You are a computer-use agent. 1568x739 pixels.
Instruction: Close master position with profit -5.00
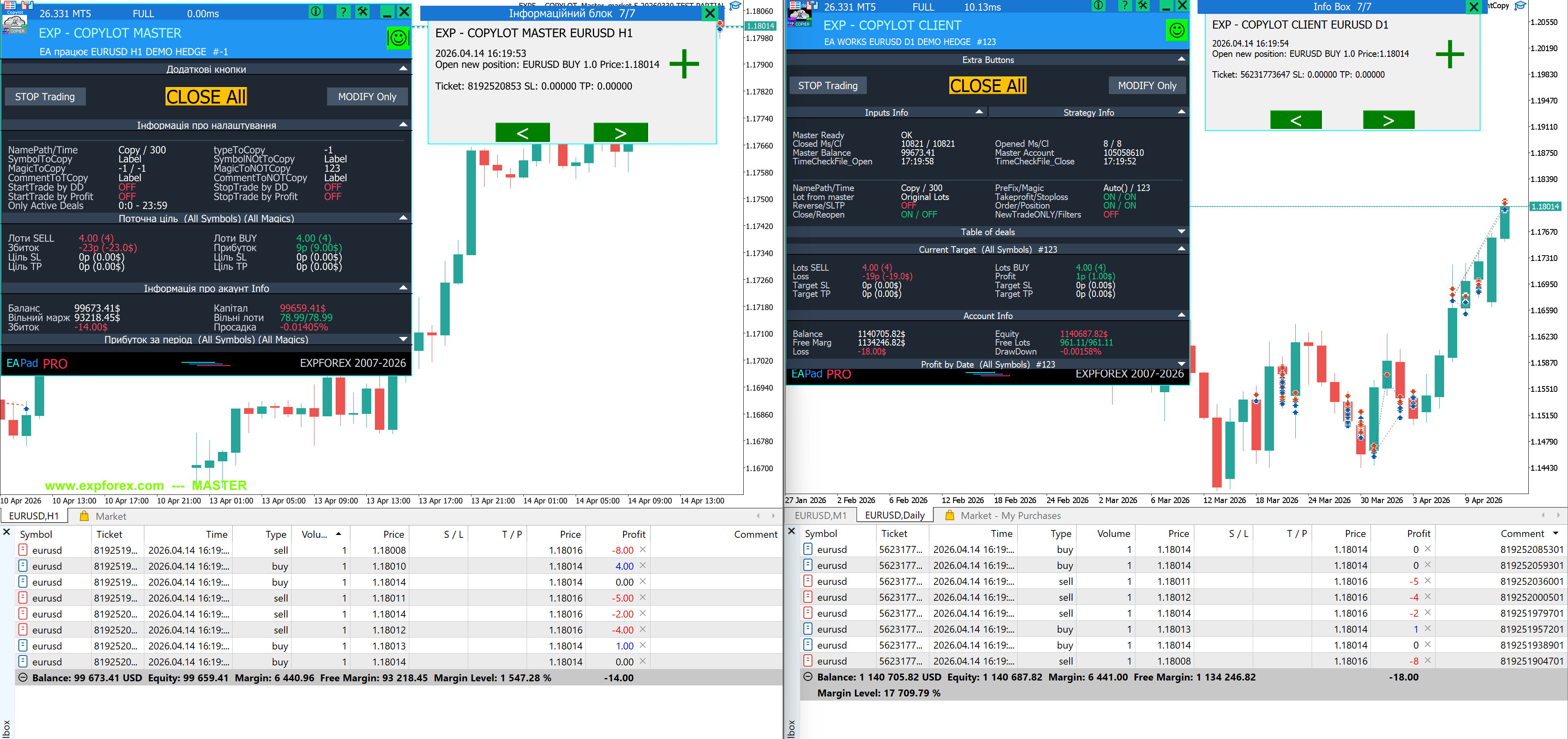[643, 598]
